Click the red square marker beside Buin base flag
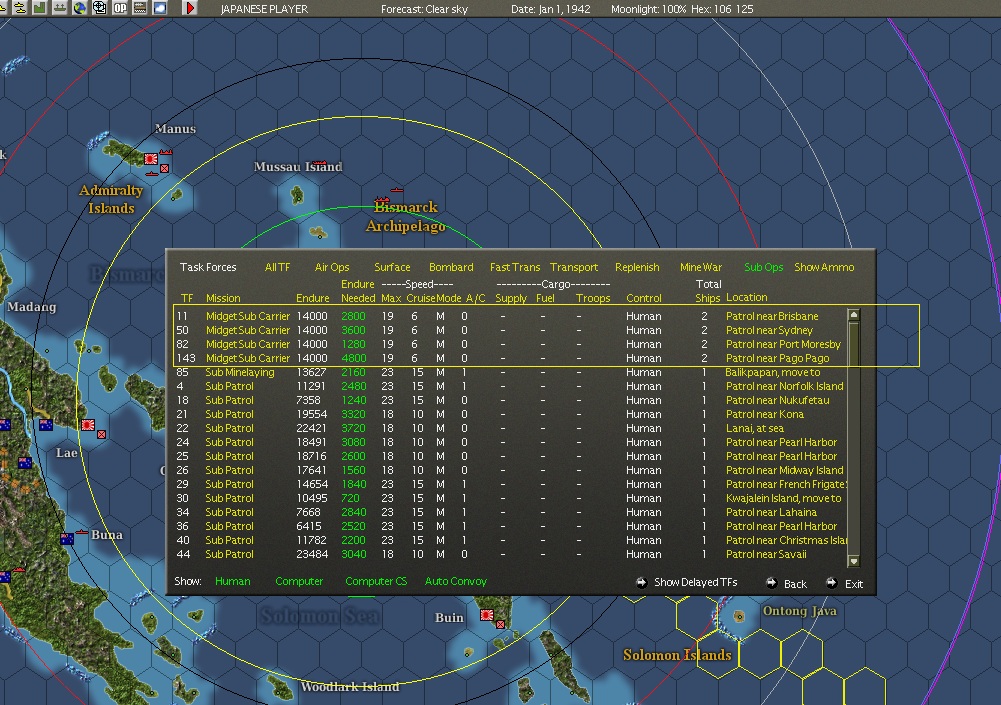This screenshot has width=1001, height=705. [x=500, y=625]
